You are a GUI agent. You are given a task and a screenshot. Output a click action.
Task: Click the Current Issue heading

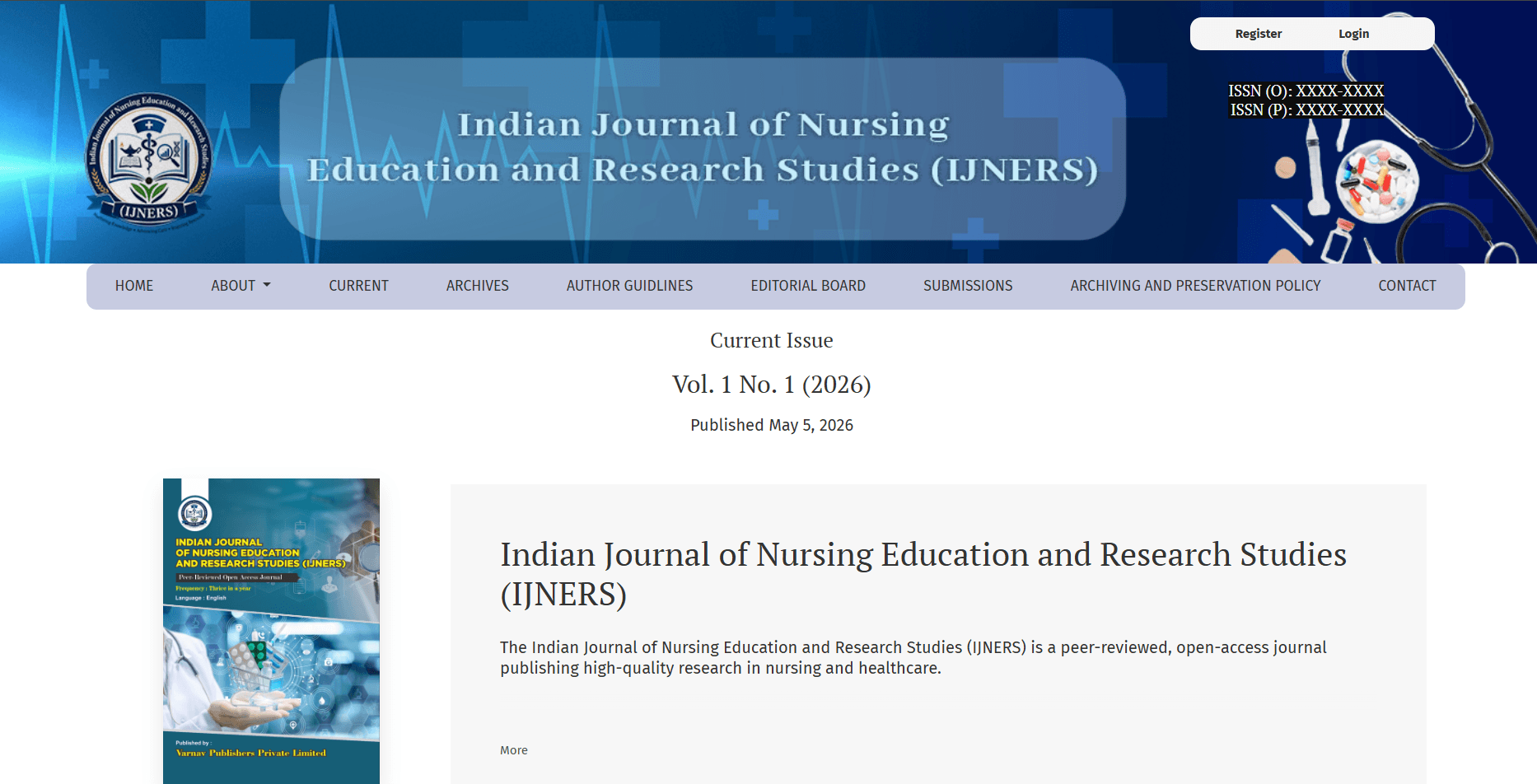point(772,340)
